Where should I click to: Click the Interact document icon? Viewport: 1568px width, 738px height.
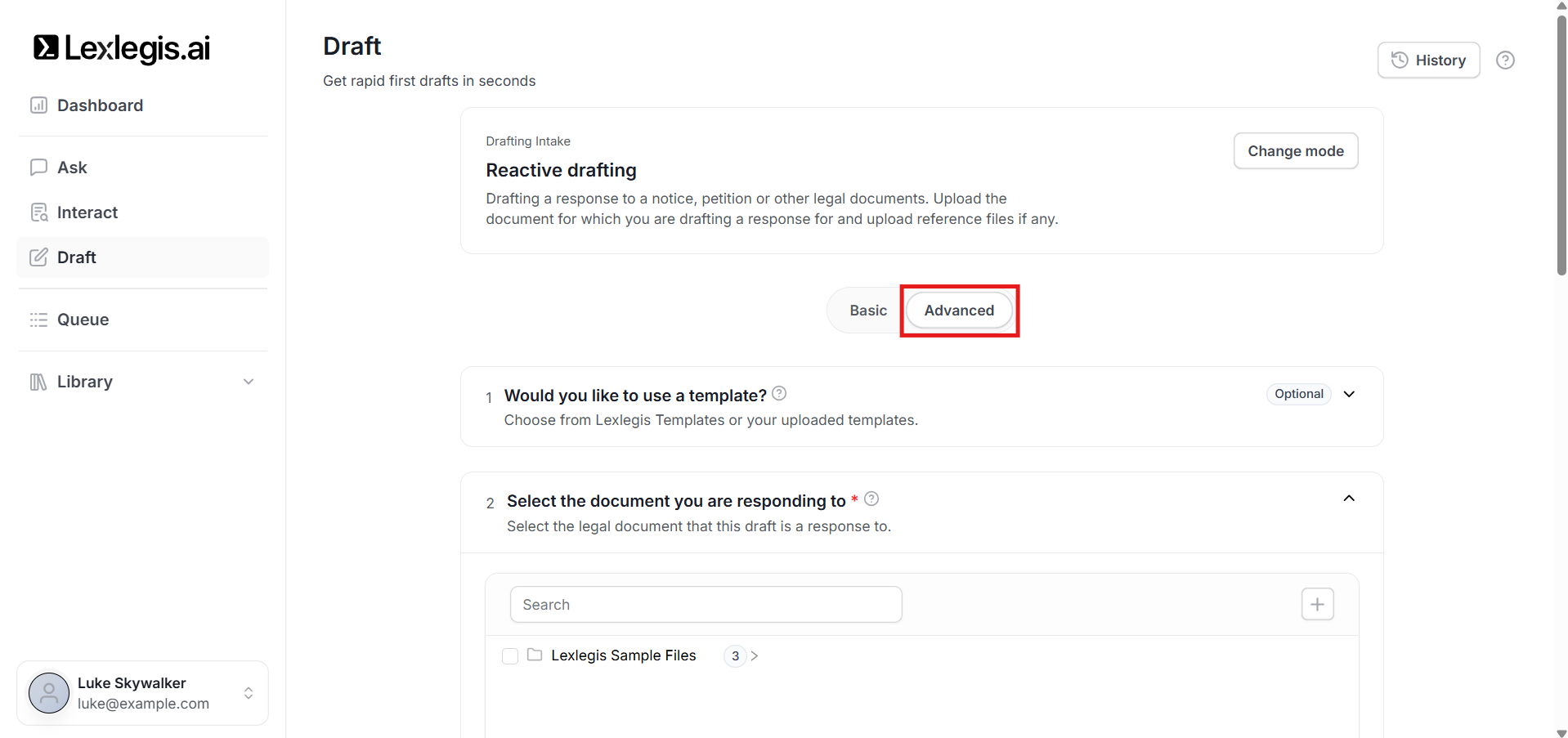pyautogui.click(x=38, y=212)
